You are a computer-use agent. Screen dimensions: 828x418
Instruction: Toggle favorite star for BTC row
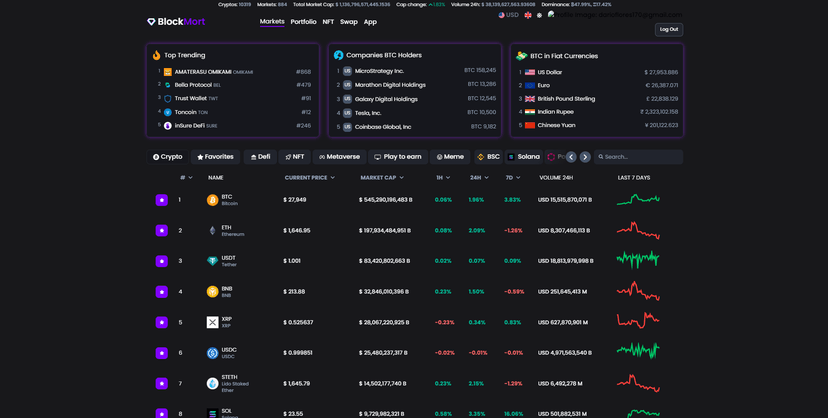click(x=162, y=200)
